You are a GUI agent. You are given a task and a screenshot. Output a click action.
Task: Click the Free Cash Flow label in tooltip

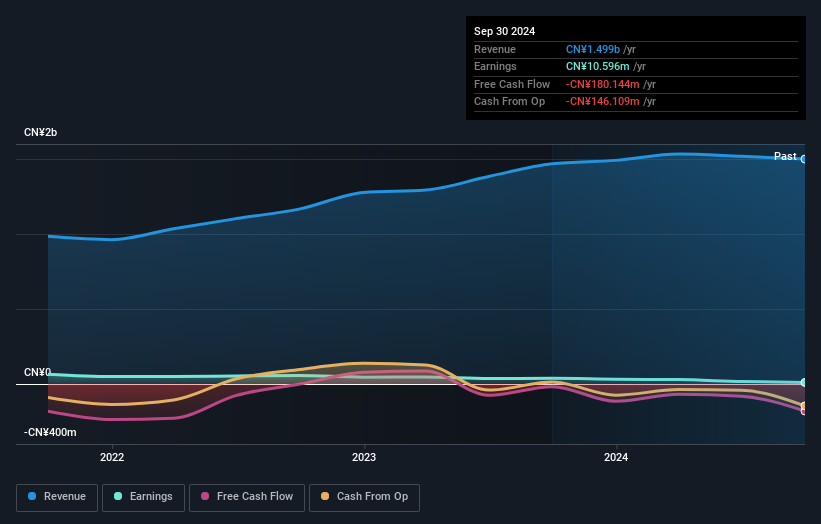click(512, 84)
